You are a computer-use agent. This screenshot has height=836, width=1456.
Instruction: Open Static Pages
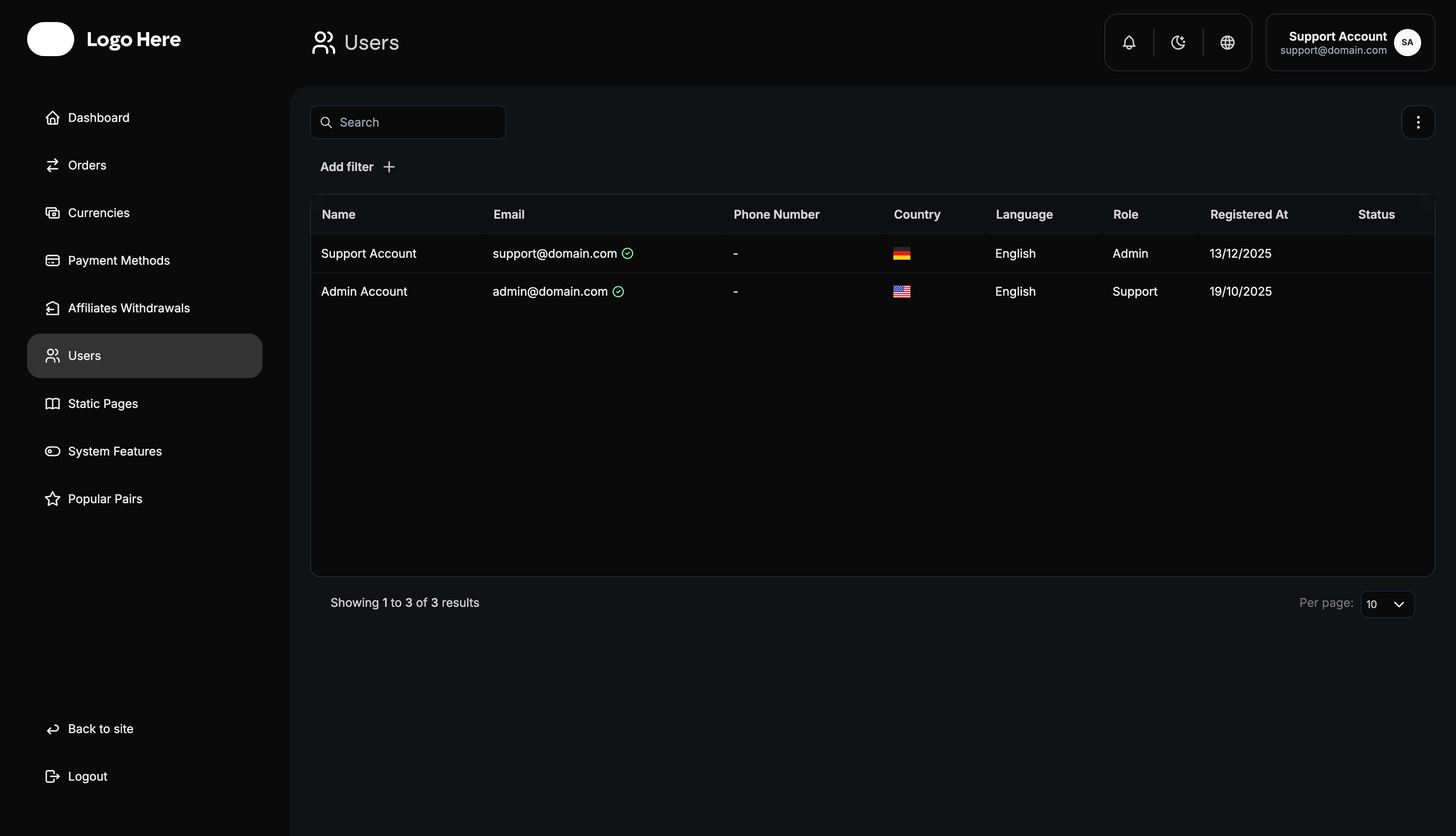(103, 403)
